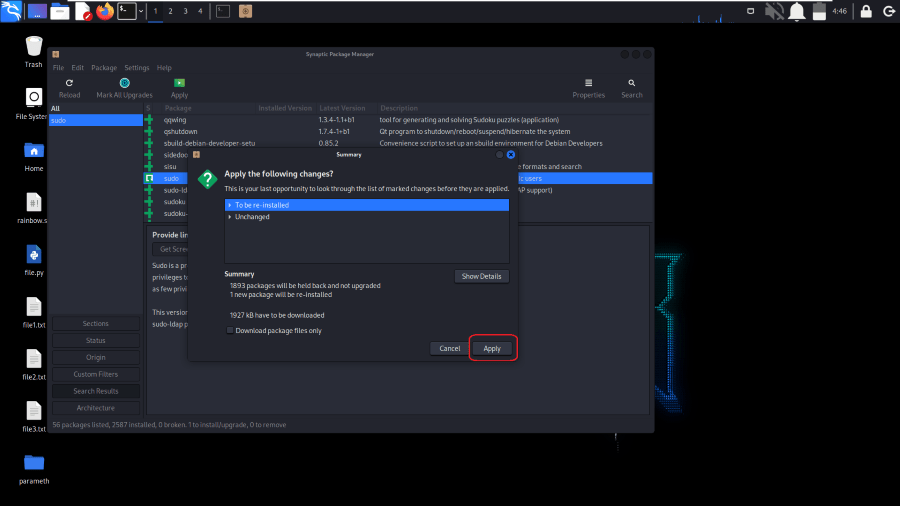Toggle the sbuild-debian-developer-setup status mark
The image size is (900, 506).
(x=149, y=143)
